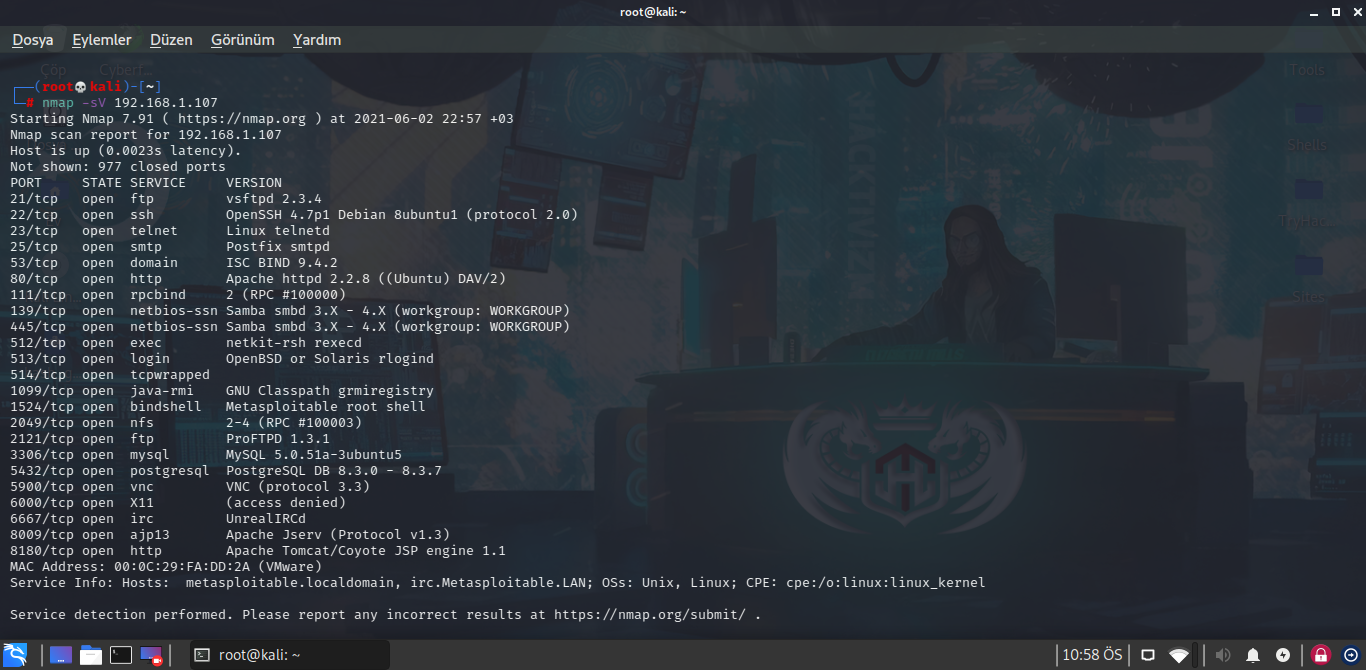Click 'metasploitable.localdomain' in the Service Info line

tap(290, 583)
